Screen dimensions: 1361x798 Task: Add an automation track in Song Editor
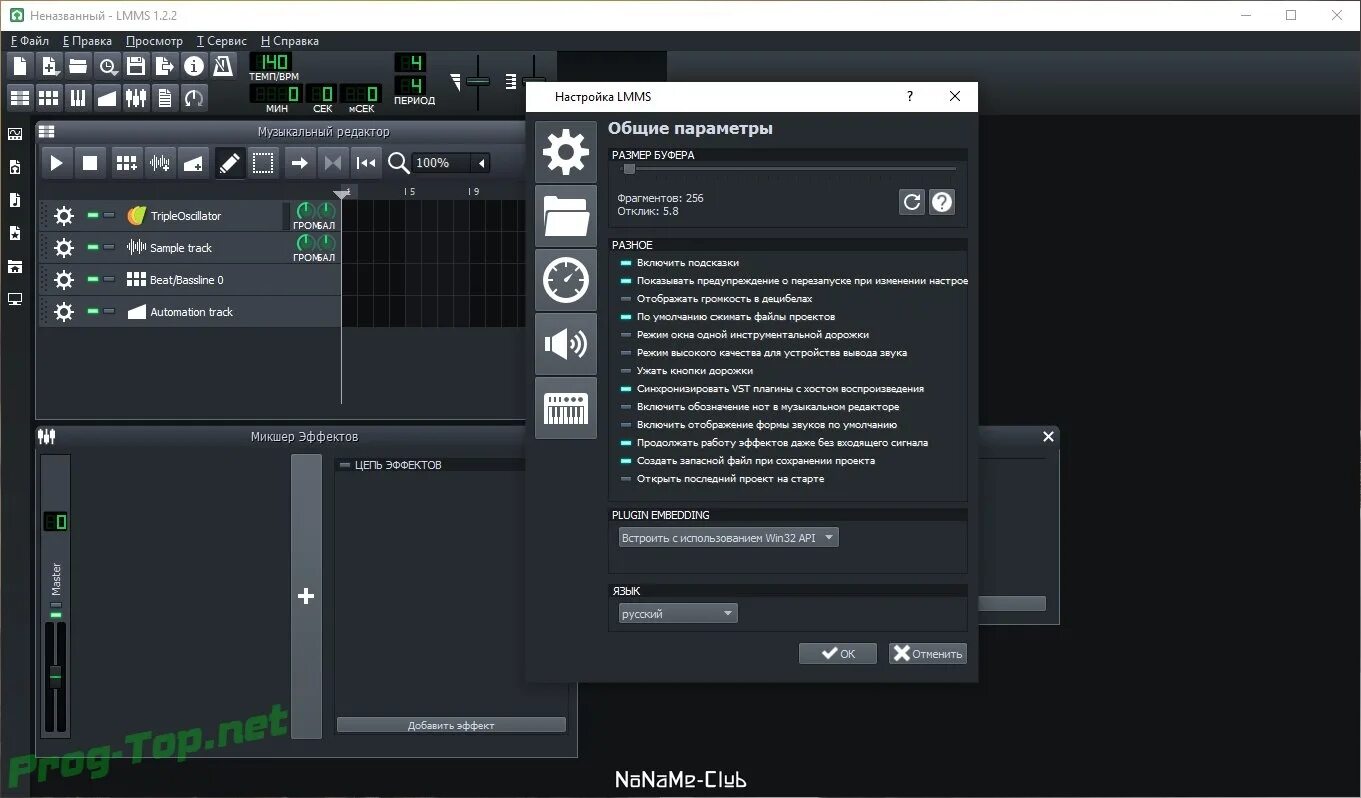click(194, 163)
